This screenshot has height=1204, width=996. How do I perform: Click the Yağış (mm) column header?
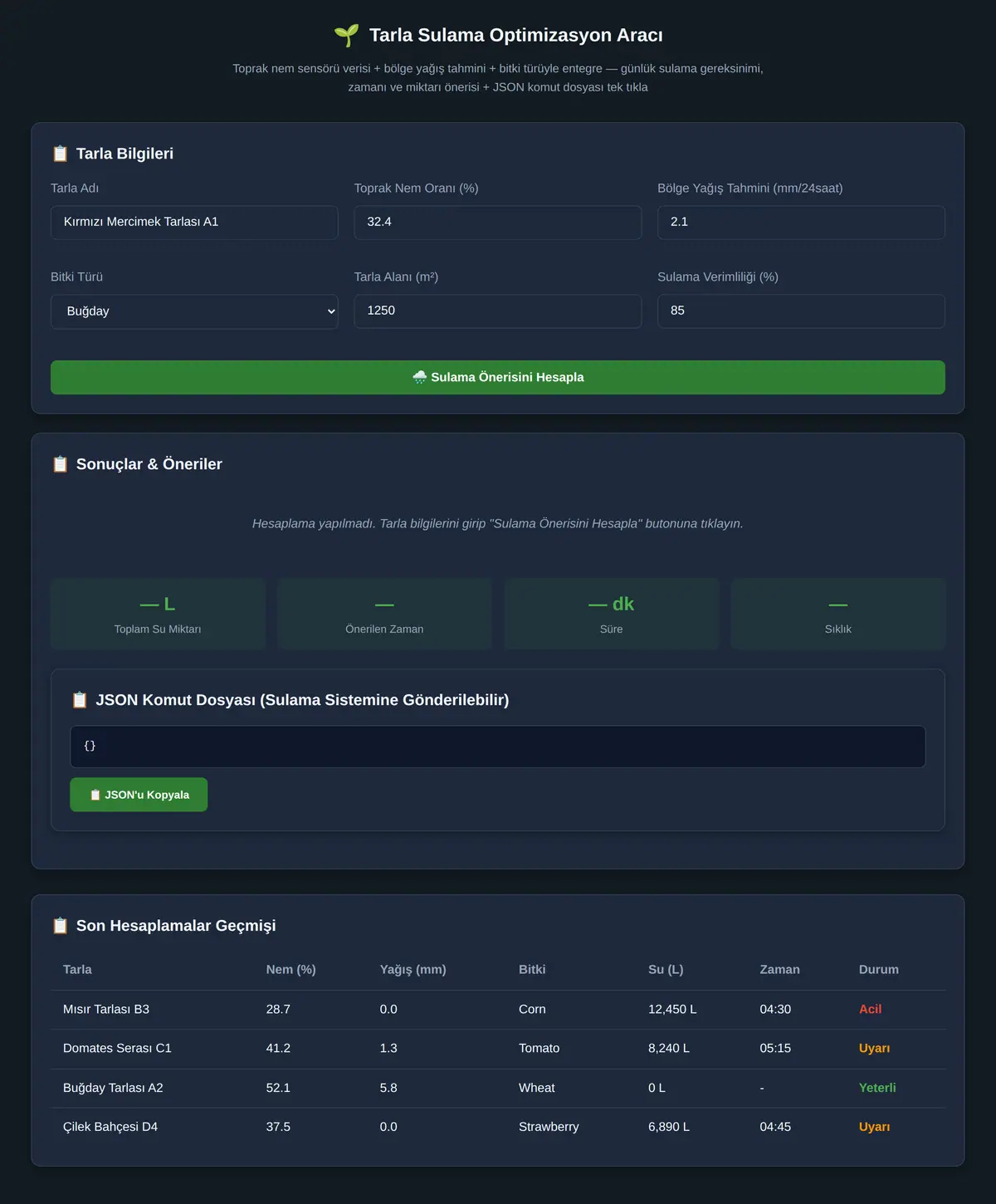click(x=413, y=970)
